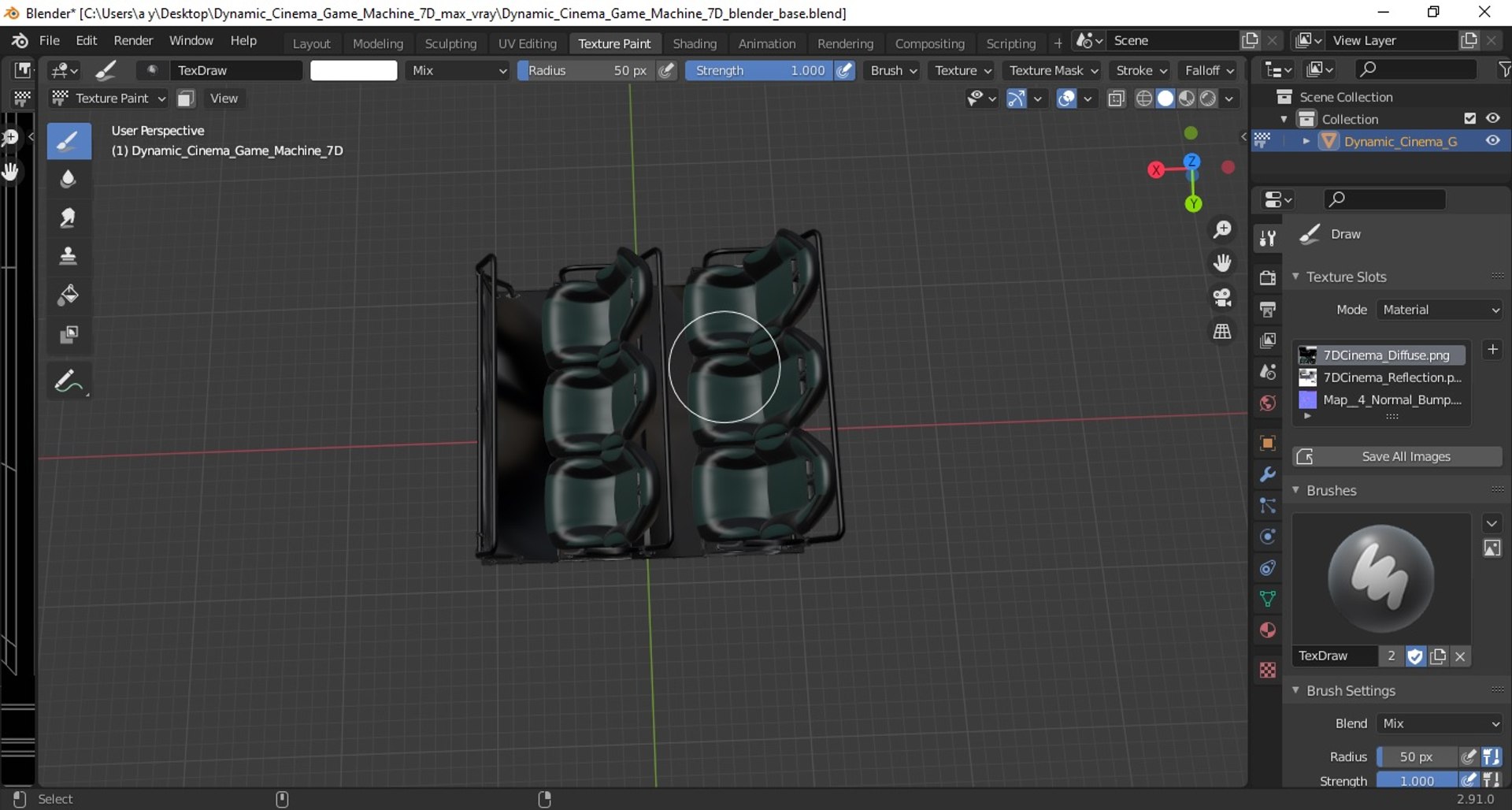The height and width of the screenshot is (810, 1512).
Task: Open texture slots Mode Material dropdown
Action: (1440, 310)
